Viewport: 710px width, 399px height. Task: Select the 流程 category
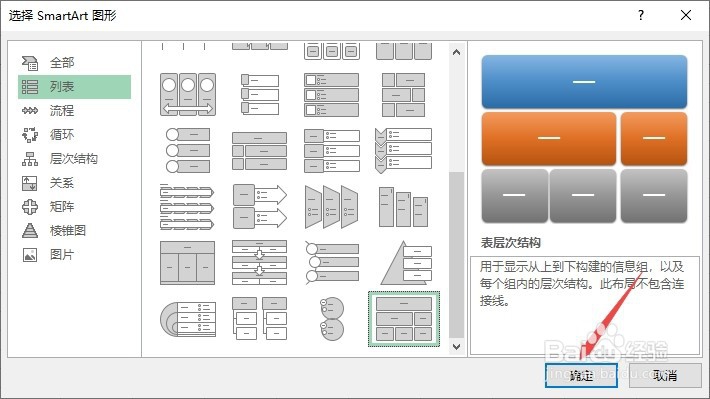click(x=74, y=111)
